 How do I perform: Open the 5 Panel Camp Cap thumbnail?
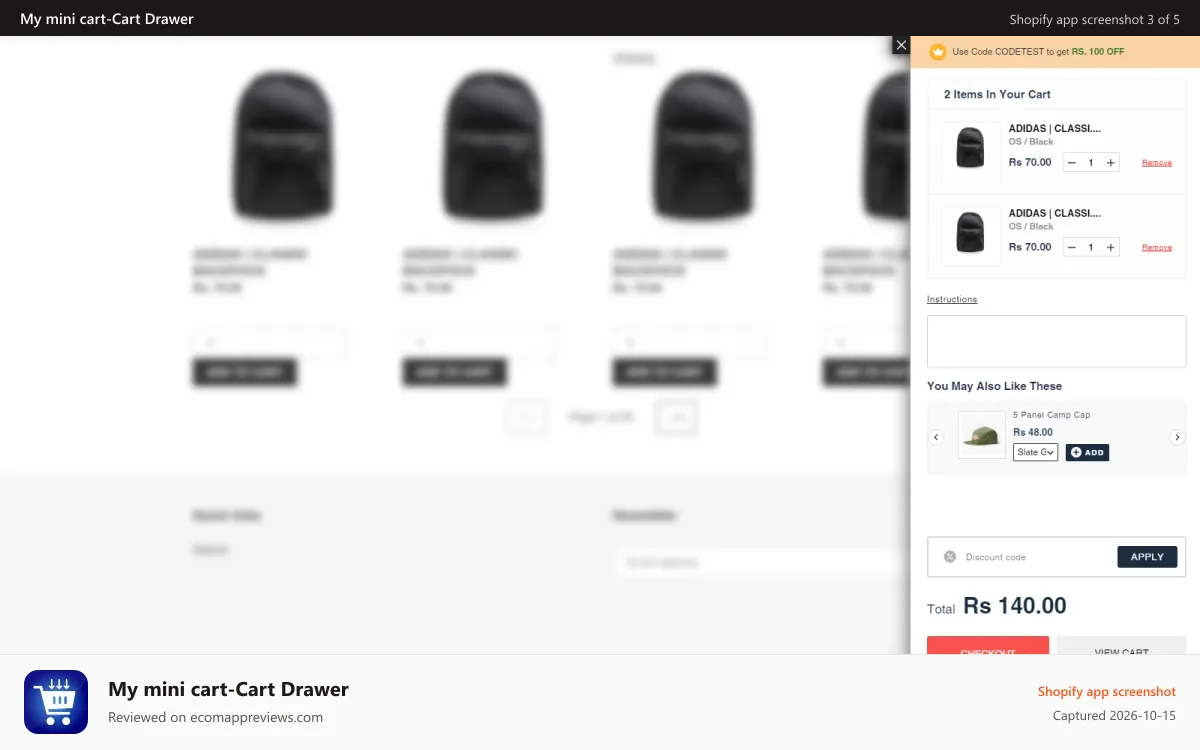[x=982, y=435]
